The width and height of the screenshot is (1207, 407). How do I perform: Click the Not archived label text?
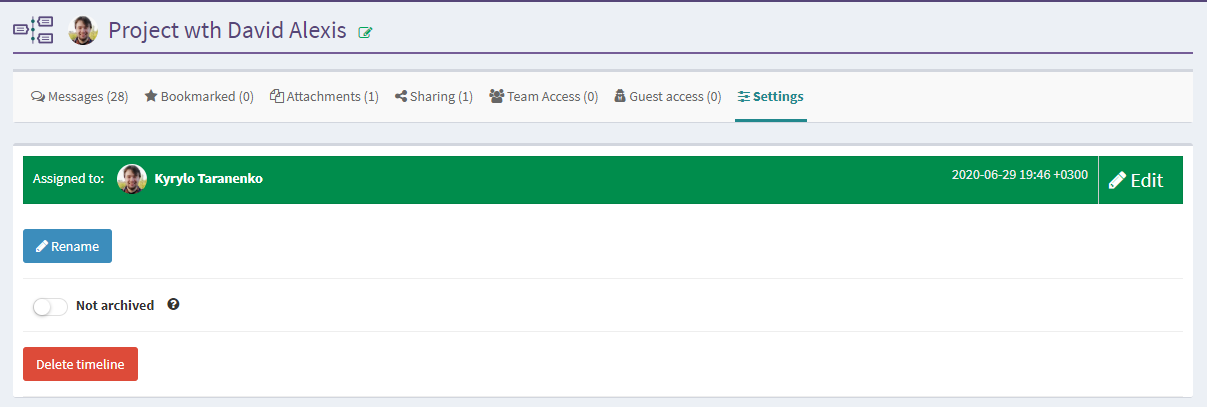[115, 306]
